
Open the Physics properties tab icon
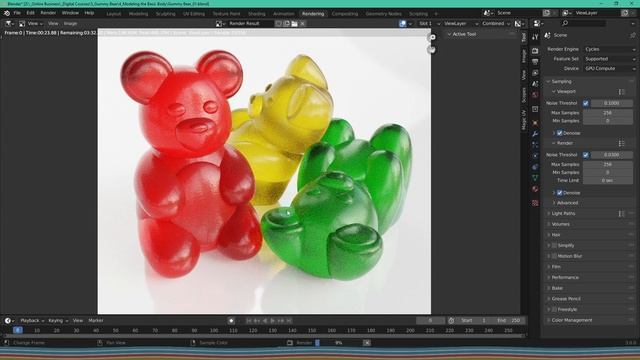[535, 156]
